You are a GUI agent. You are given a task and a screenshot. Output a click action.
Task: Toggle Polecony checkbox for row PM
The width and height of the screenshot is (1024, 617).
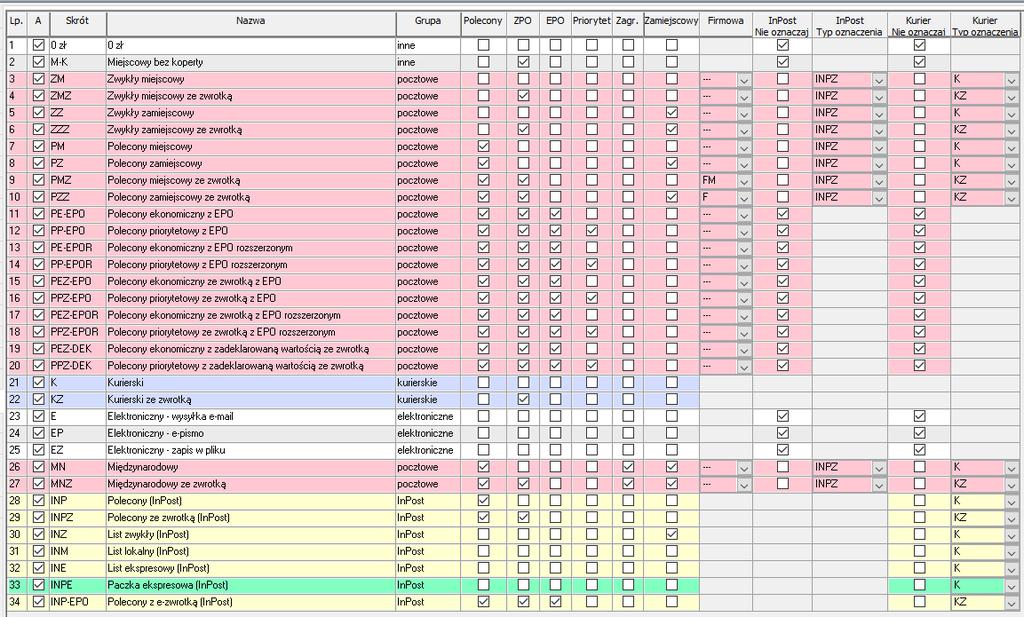click(x=483, y=146)
